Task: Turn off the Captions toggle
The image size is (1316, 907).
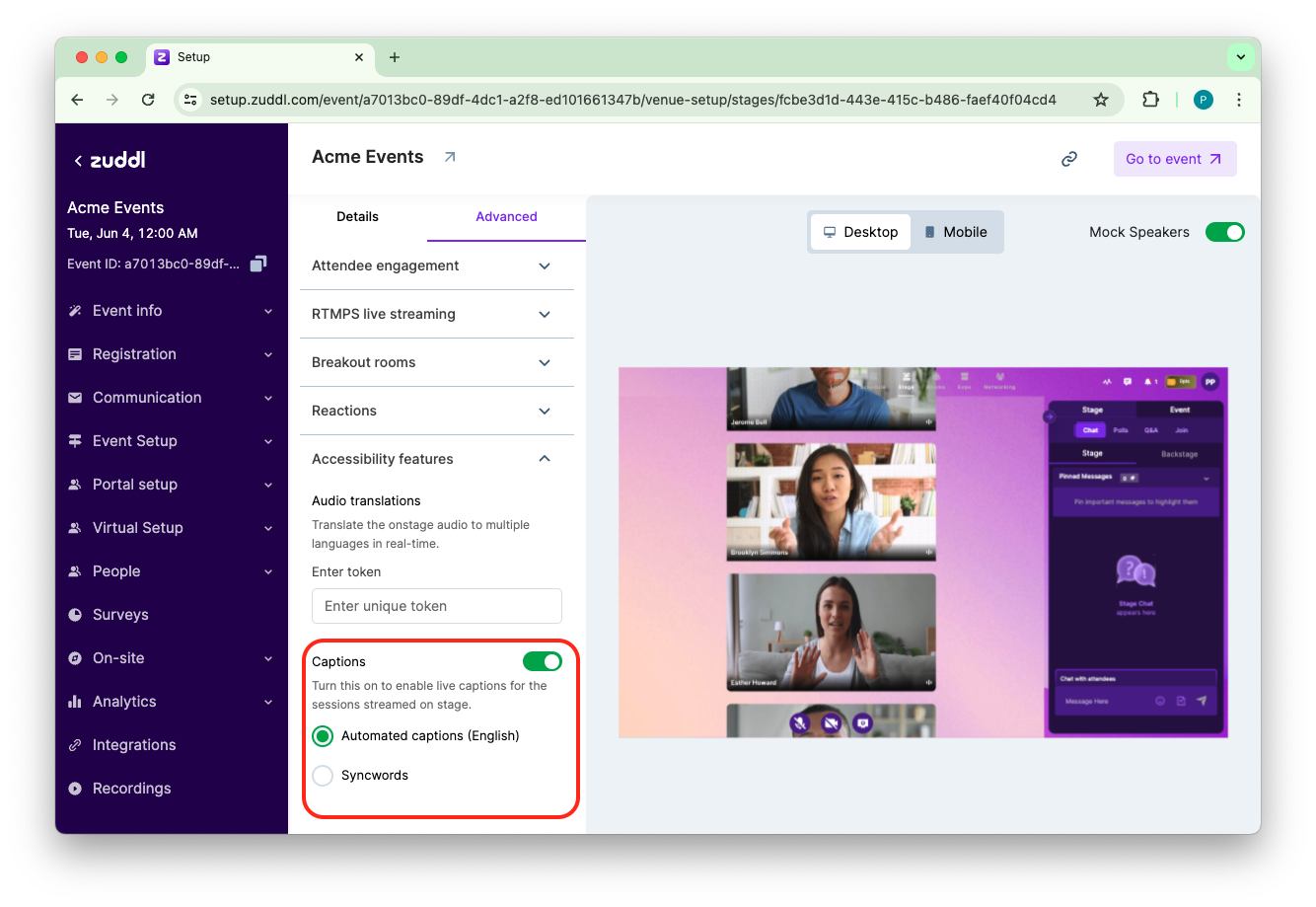Action: click(x=543, y=661)
